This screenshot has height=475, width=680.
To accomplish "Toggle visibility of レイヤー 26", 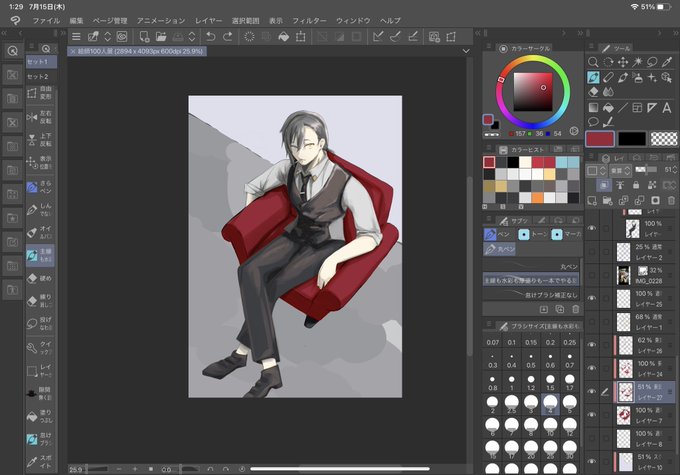I will [x=592, y=345].
